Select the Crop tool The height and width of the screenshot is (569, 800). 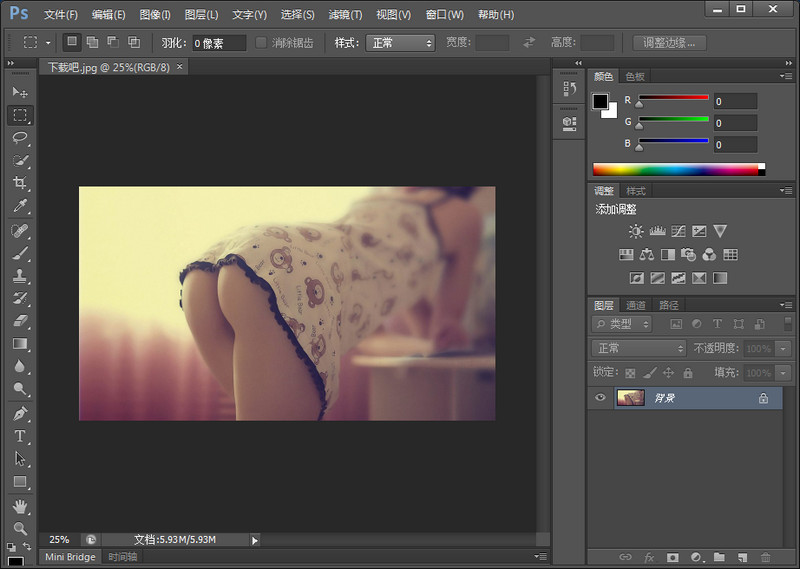click(x=20, y=183)
